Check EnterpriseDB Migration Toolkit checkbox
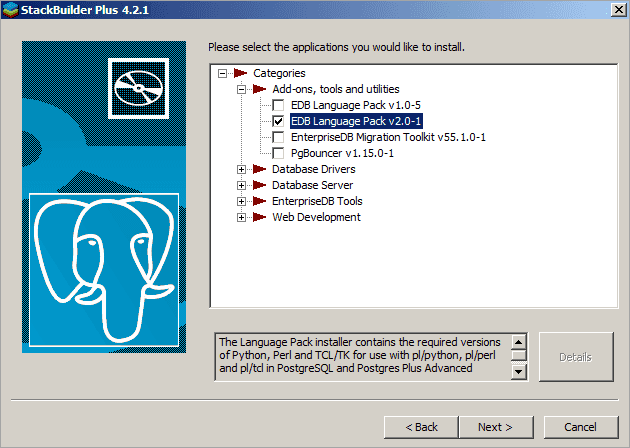630x448 pixels. click(278, 137)
